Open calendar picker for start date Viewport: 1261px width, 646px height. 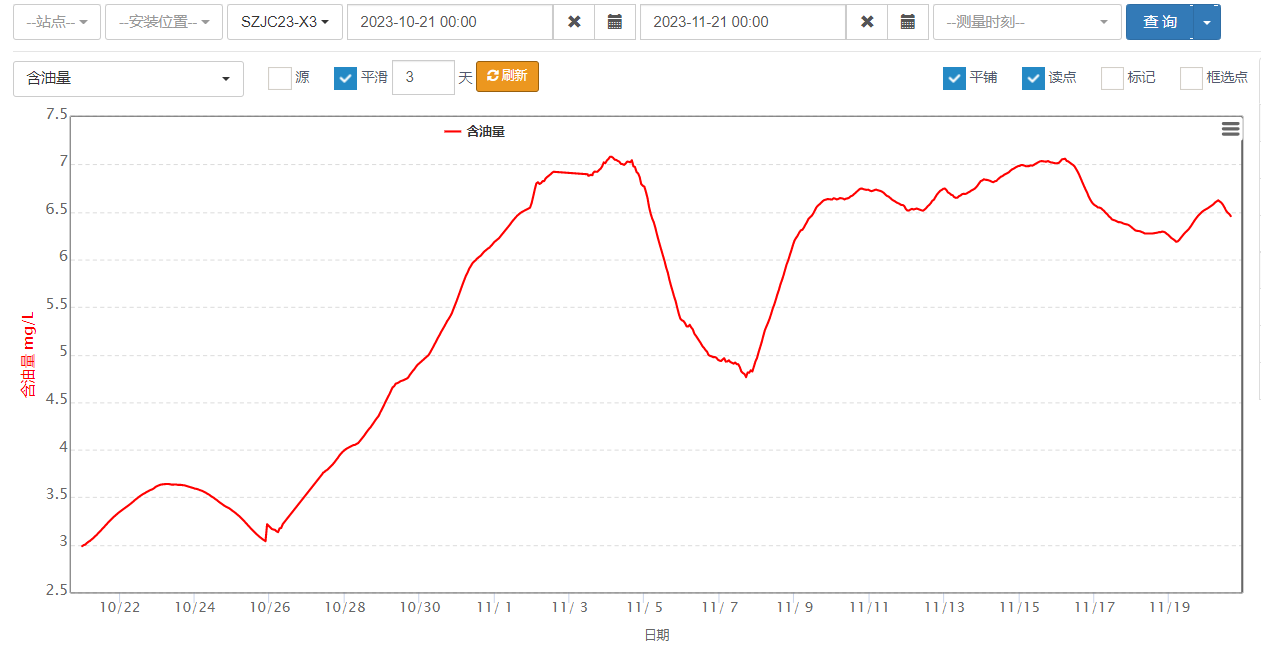(x=615, y=22)
